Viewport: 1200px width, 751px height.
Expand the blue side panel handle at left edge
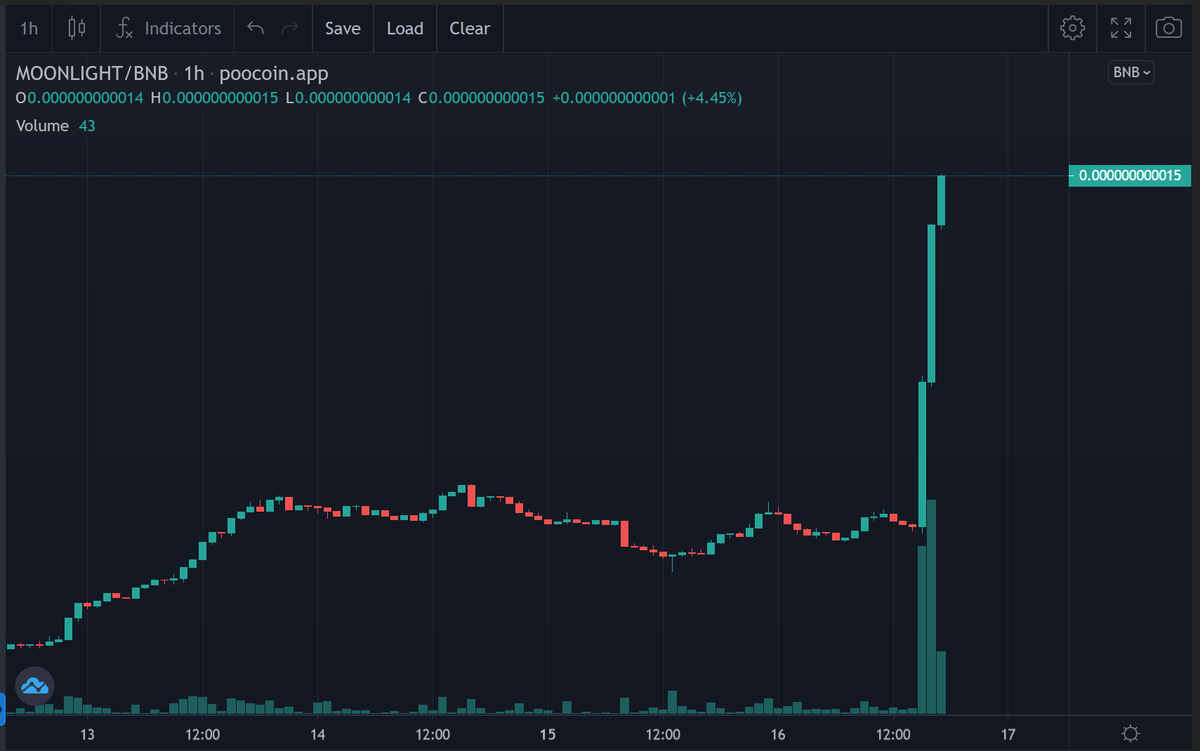click(x=3, y=709)
